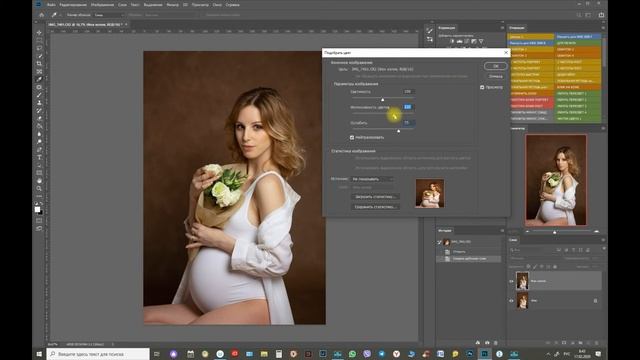This screenshot has width=640, height=360.
Task: Click the Share icon at top right
Action: (601, 15)
